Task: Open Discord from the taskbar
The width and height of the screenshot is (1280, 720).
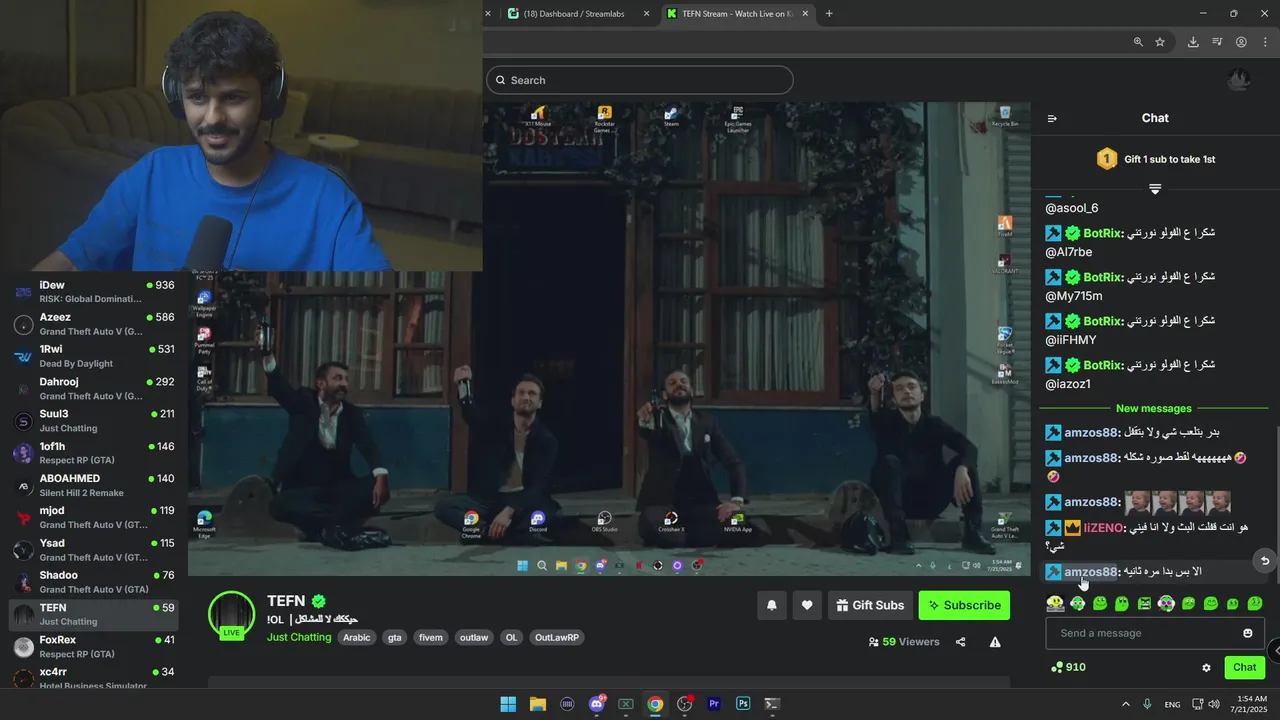Action: click(x=597, y=704)
